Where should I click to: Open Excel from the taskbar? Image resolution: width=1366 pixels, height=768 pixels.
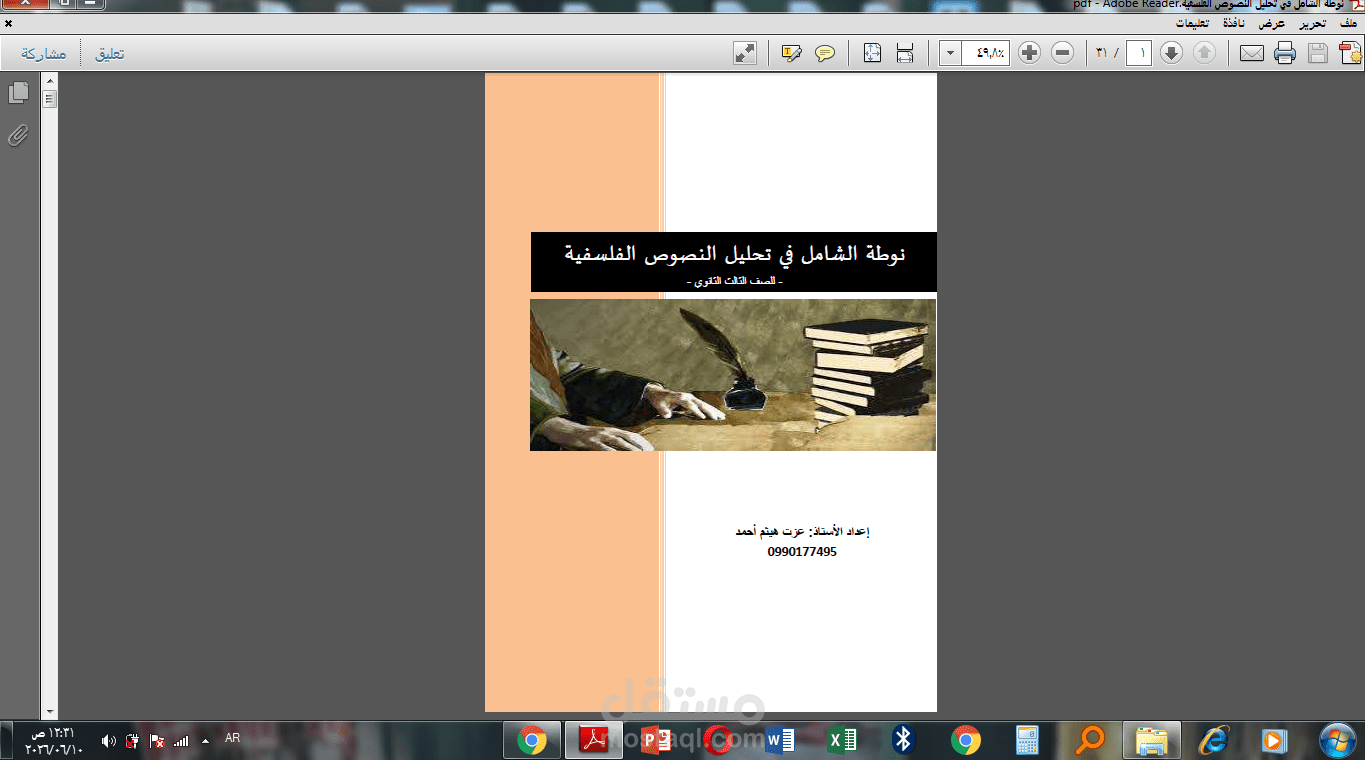[842, 740]
